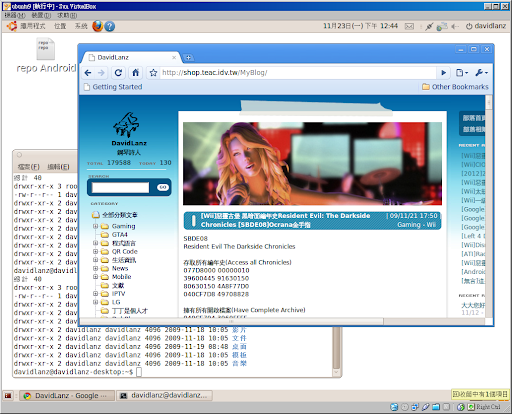Screen dimensions: 512x414
Task: Expand the QR Code category tree node
Action: tap(95, 251)
